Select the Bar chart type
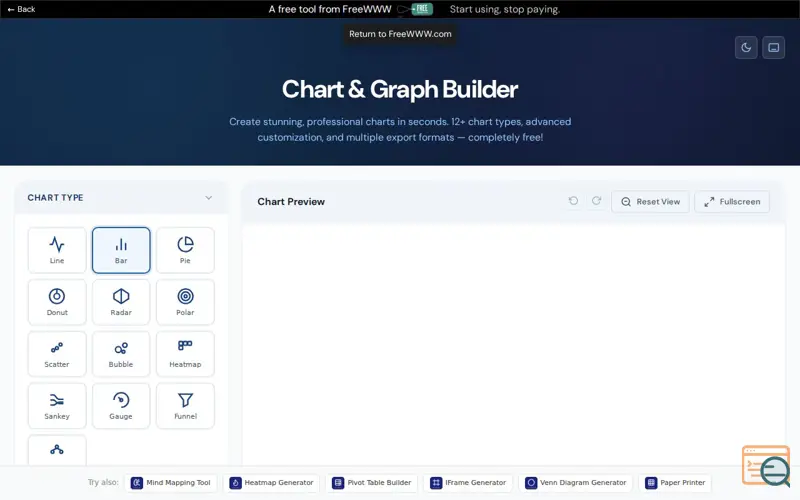800x500 pixels. 121,250
